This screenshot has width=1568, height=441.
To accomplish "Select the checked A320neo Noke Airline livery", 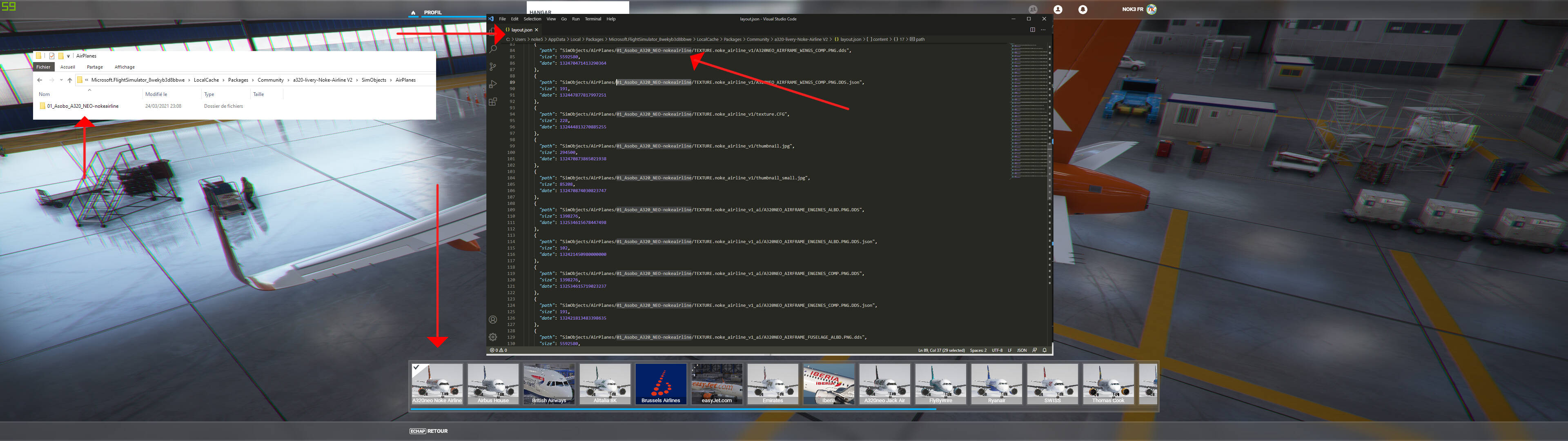I will pyautogui.click(x=437, y=384).
